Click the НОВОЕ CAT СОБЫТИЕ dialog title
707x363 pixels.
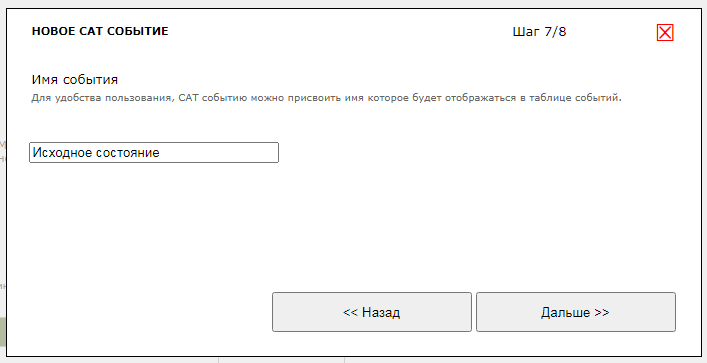tap(100, 31)
